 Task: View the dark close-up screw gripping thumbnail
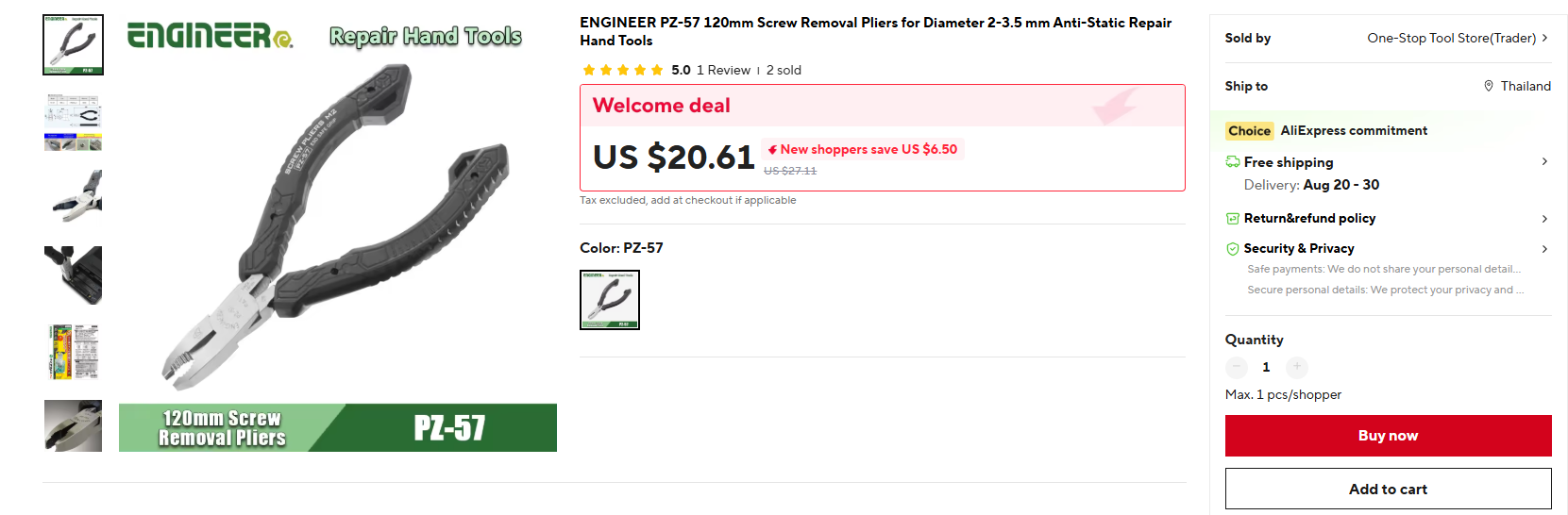coord(74,274)
